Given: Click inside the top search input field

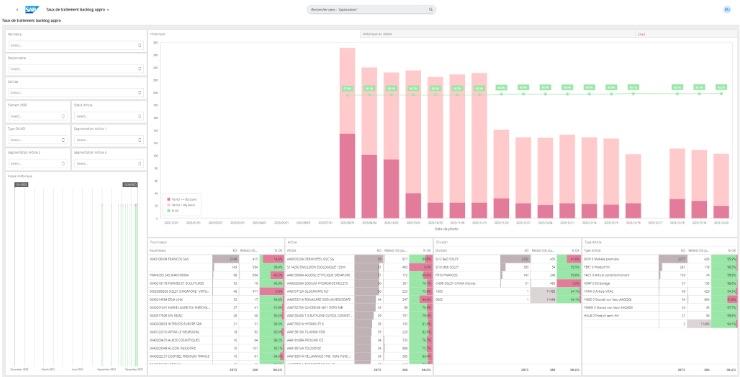Looking at the screenshot, I should click(367, 9).
